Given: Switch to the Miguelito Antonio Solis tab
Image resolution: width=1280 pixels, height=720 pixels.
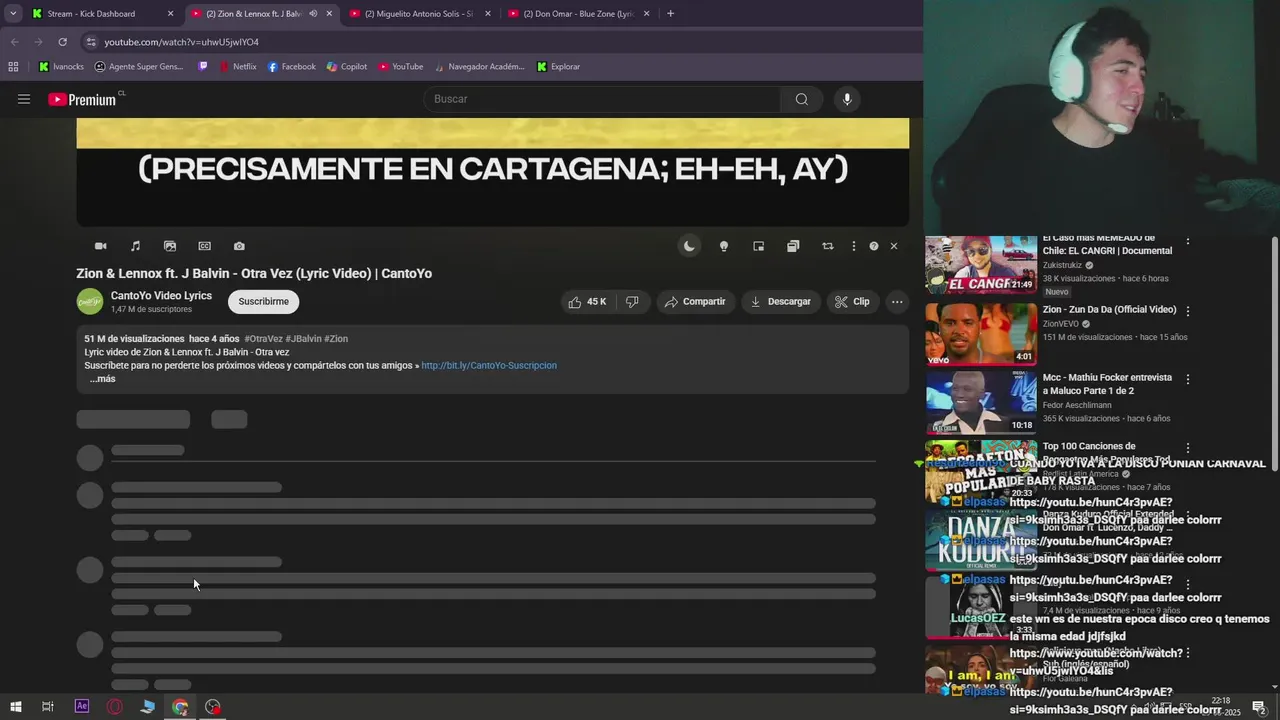Looking at the screenshot, I should pyautogui.click(x=418, y=14).
